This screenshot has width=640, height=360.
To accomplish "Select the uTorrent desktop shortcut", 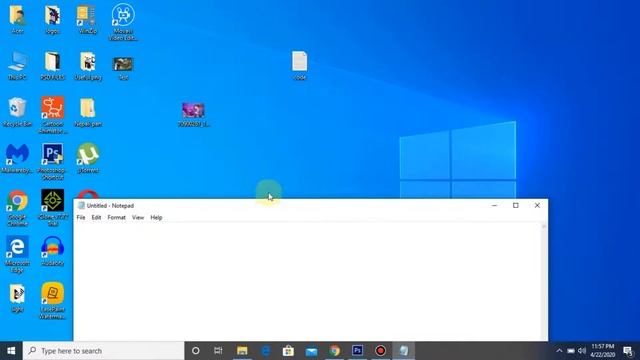I will coord(88,159).
